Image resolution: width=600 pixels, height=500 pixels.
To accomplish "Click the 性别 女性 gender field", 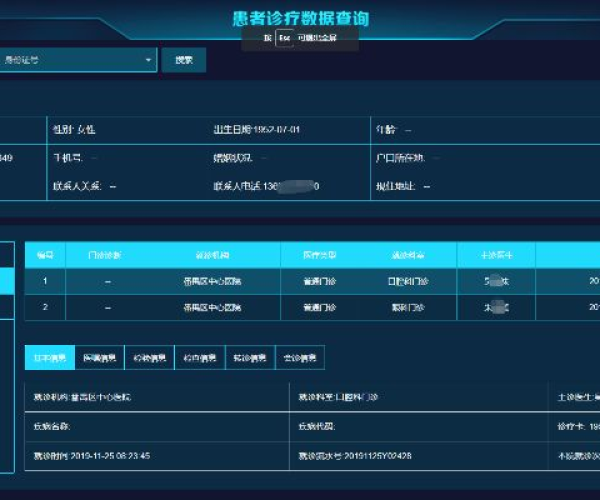I will 74,130.
